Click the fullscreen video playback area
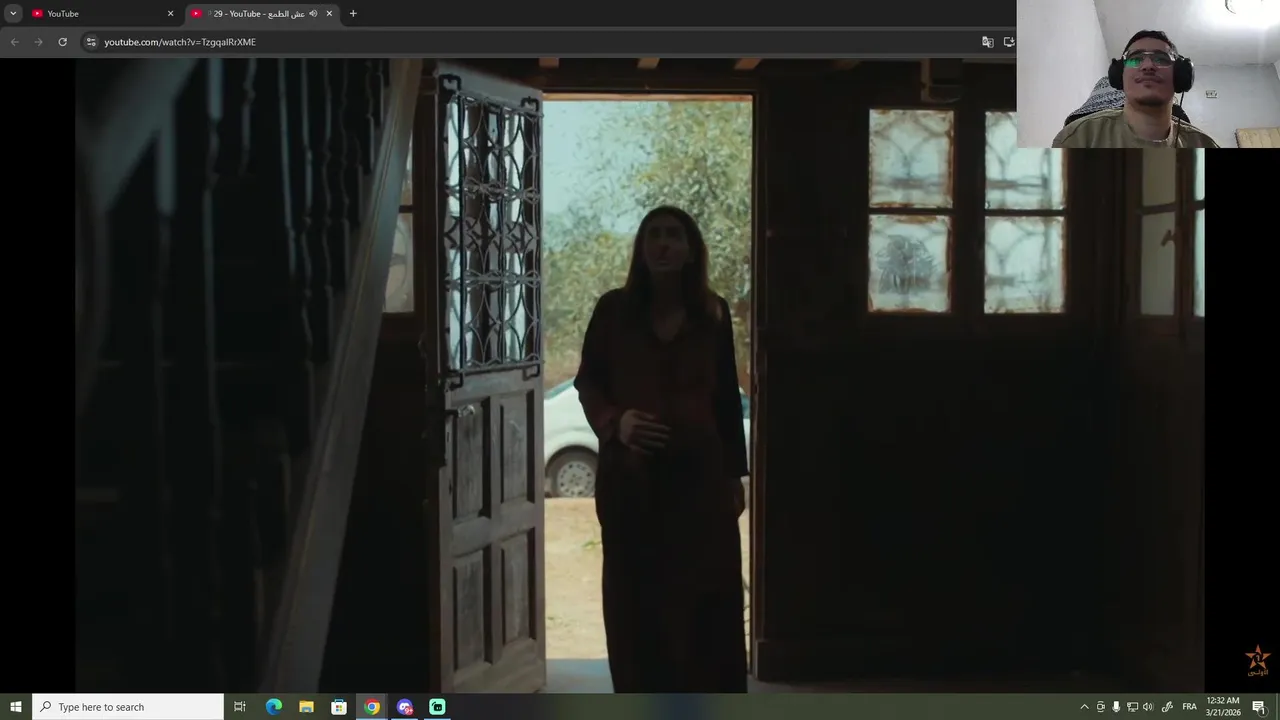1280x720 pixels. point(640,375)
